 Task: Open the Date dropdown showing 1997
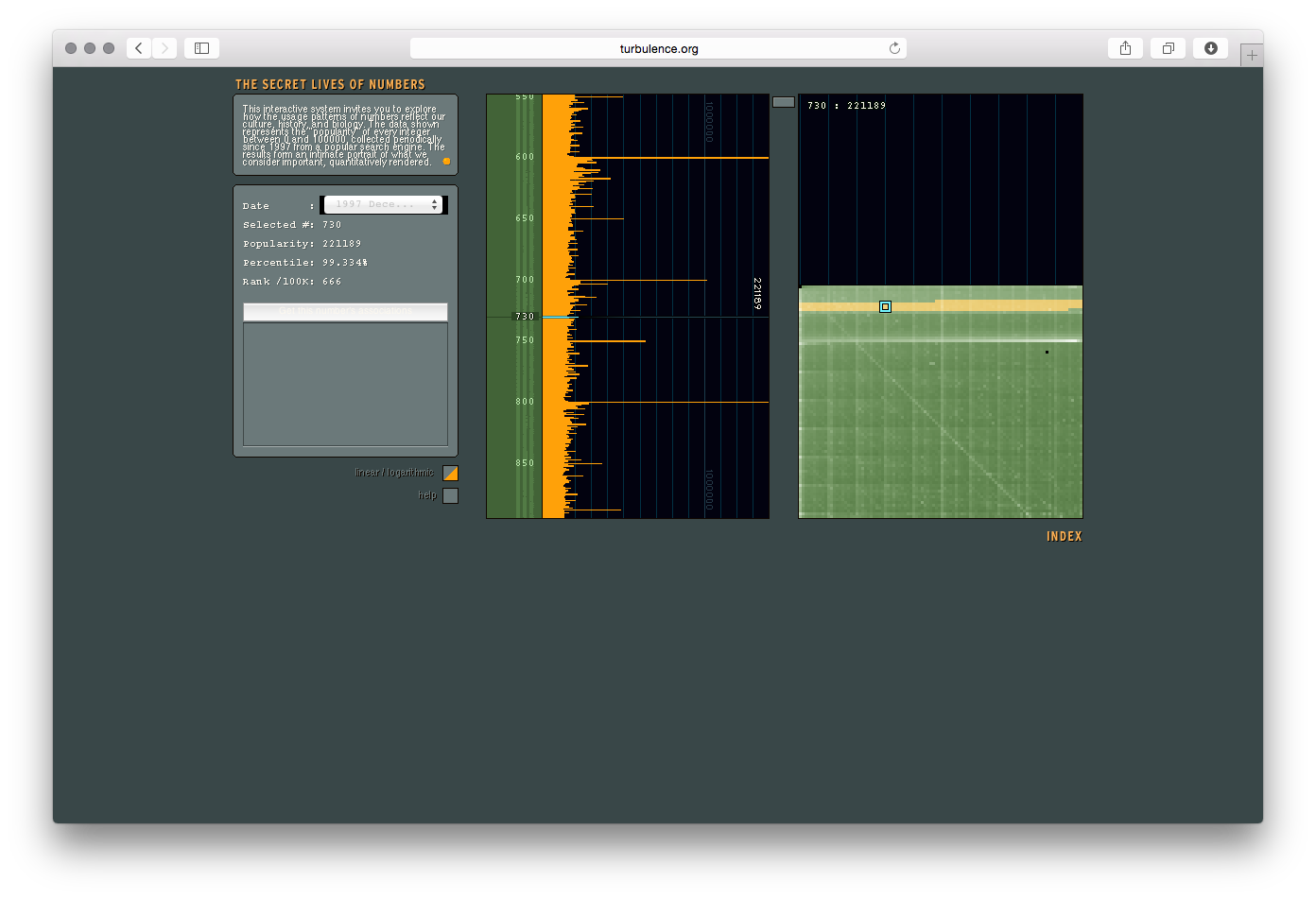(383, 204)
